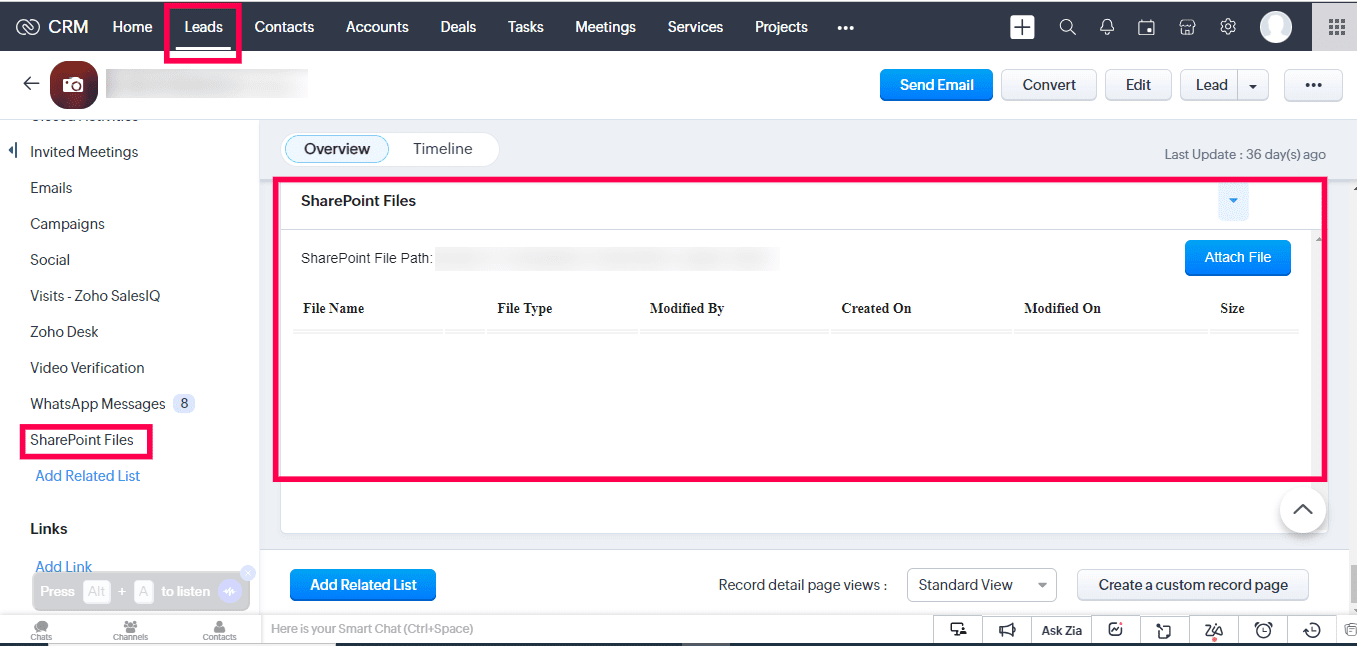
Task: Open the Contacts module tab
Action: point(284,27)
